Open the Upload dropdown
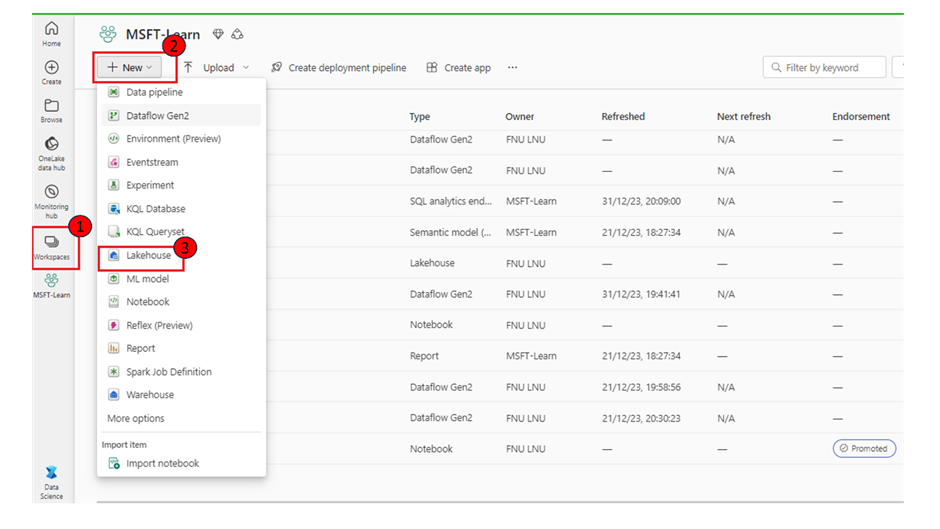 point(216,67)
